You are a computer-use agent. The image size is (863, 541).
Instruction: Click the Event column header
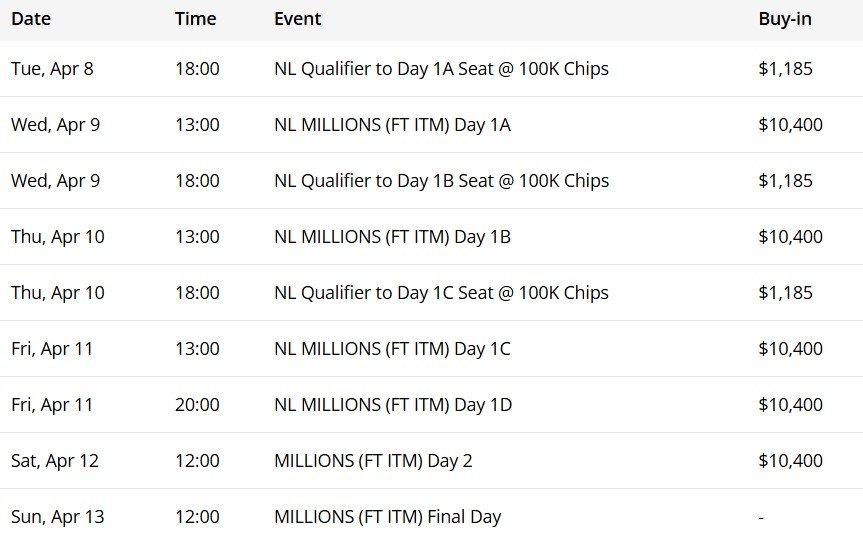298,19
